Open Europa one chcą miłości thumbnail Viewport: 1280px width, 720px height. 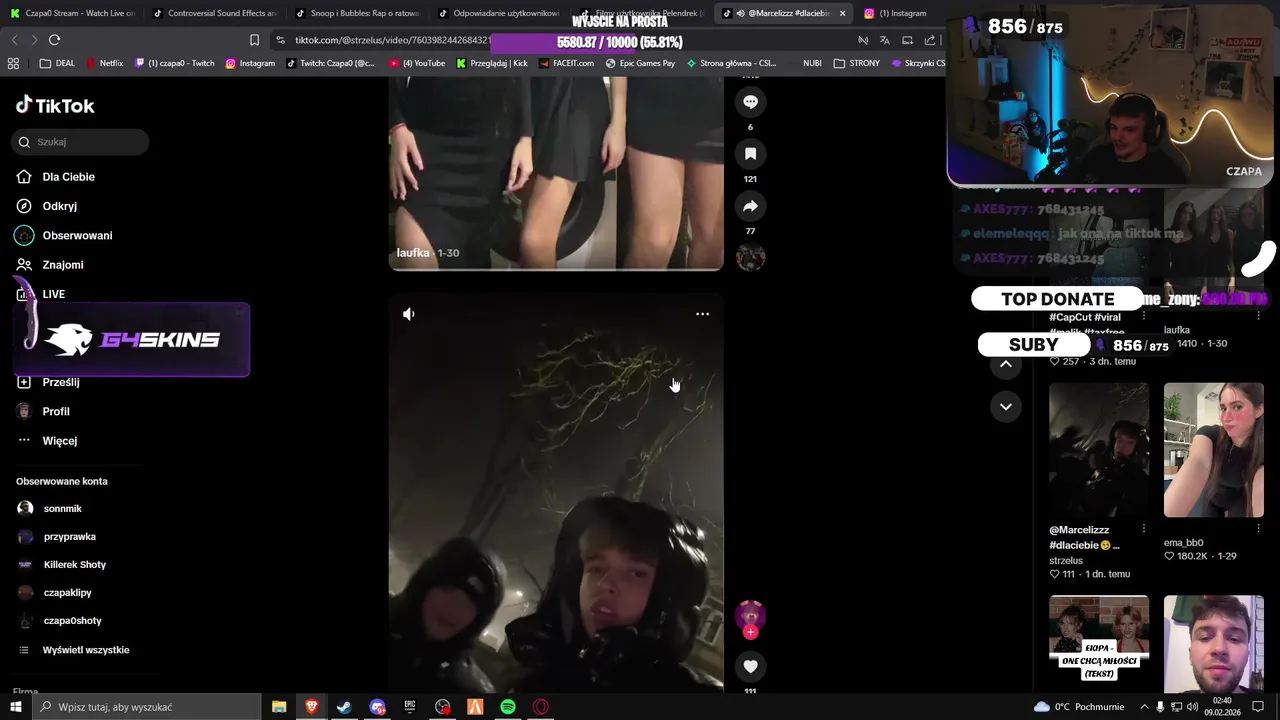1099,644
